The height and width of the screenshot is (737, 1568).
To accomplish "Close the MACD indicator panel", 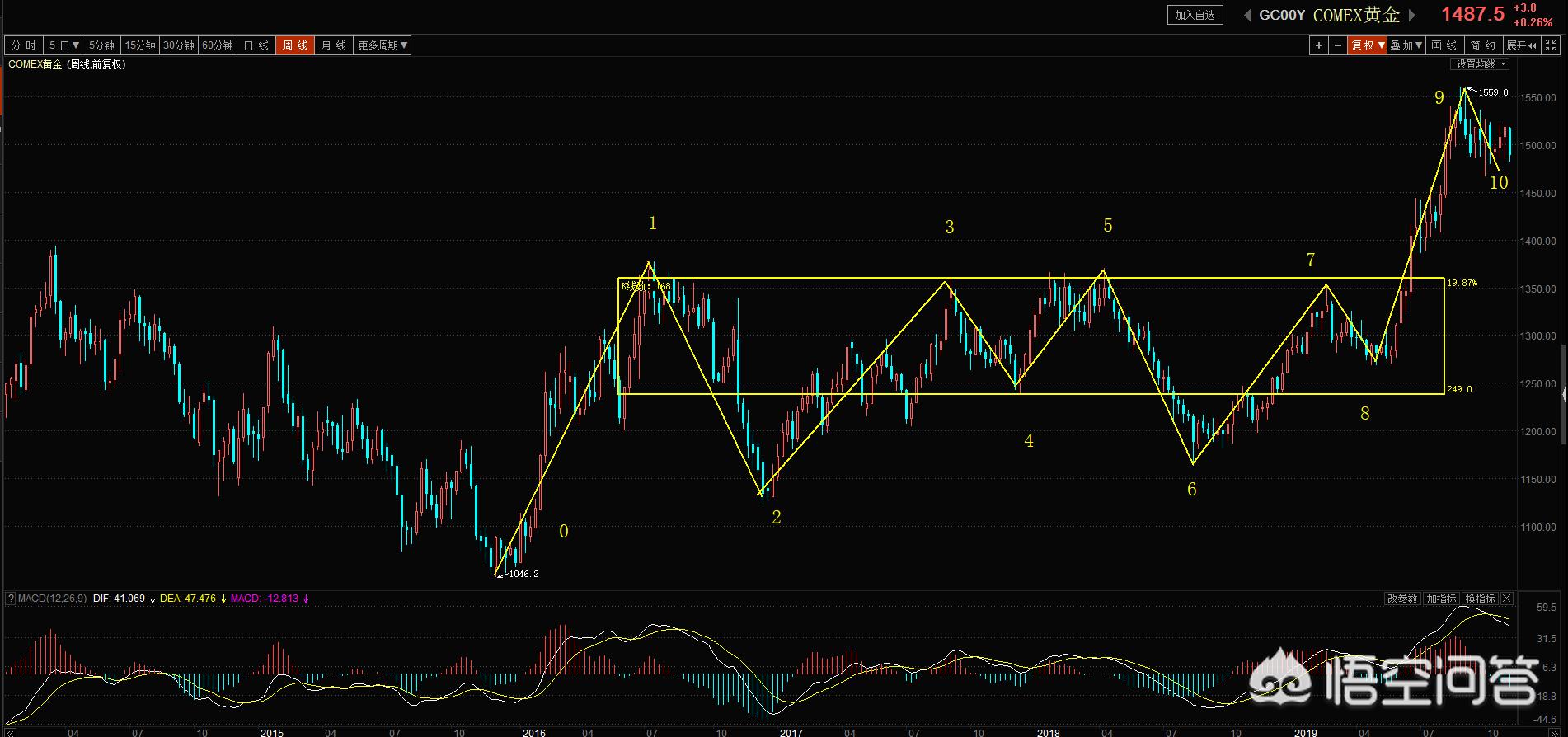I will pos(1507,599).
